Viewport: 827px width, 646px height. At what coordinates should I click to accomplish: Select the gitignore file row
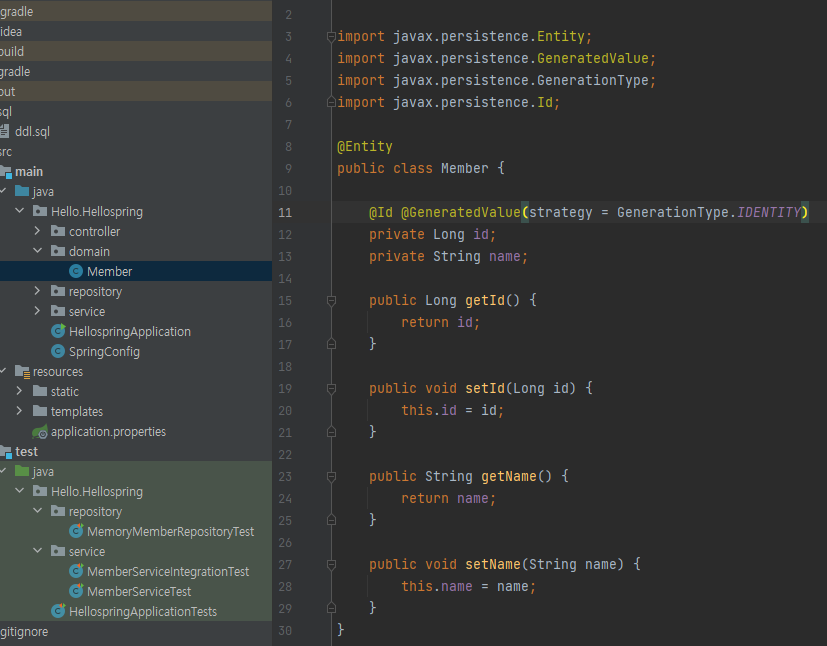point(136,631)
